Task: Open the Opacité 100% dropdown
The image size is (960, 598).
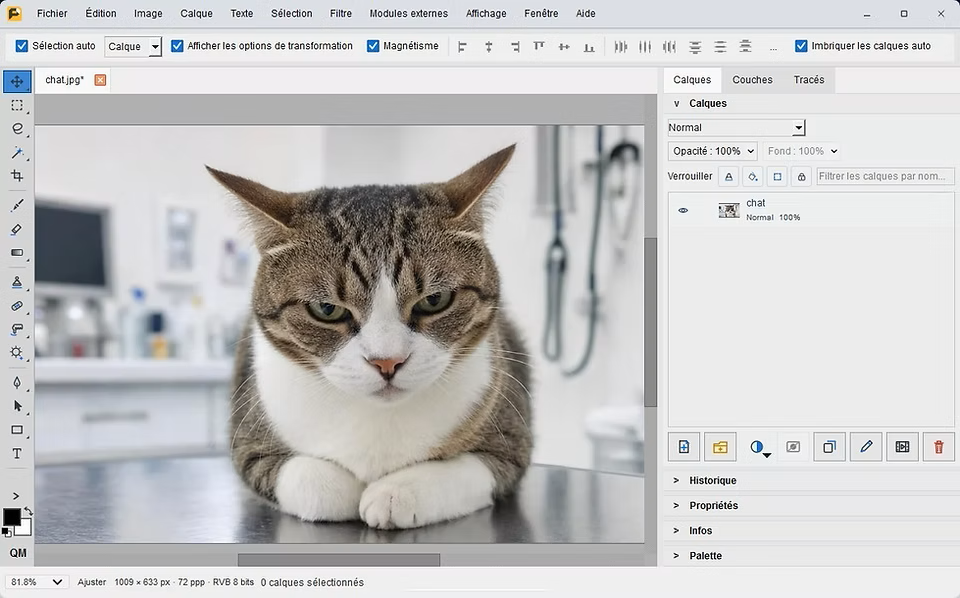Action: (x=713, y=151)
